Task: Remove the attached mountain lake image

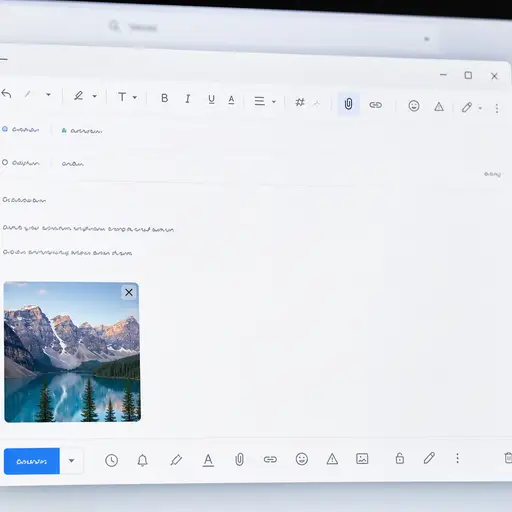Action: (x=129, y=292)
